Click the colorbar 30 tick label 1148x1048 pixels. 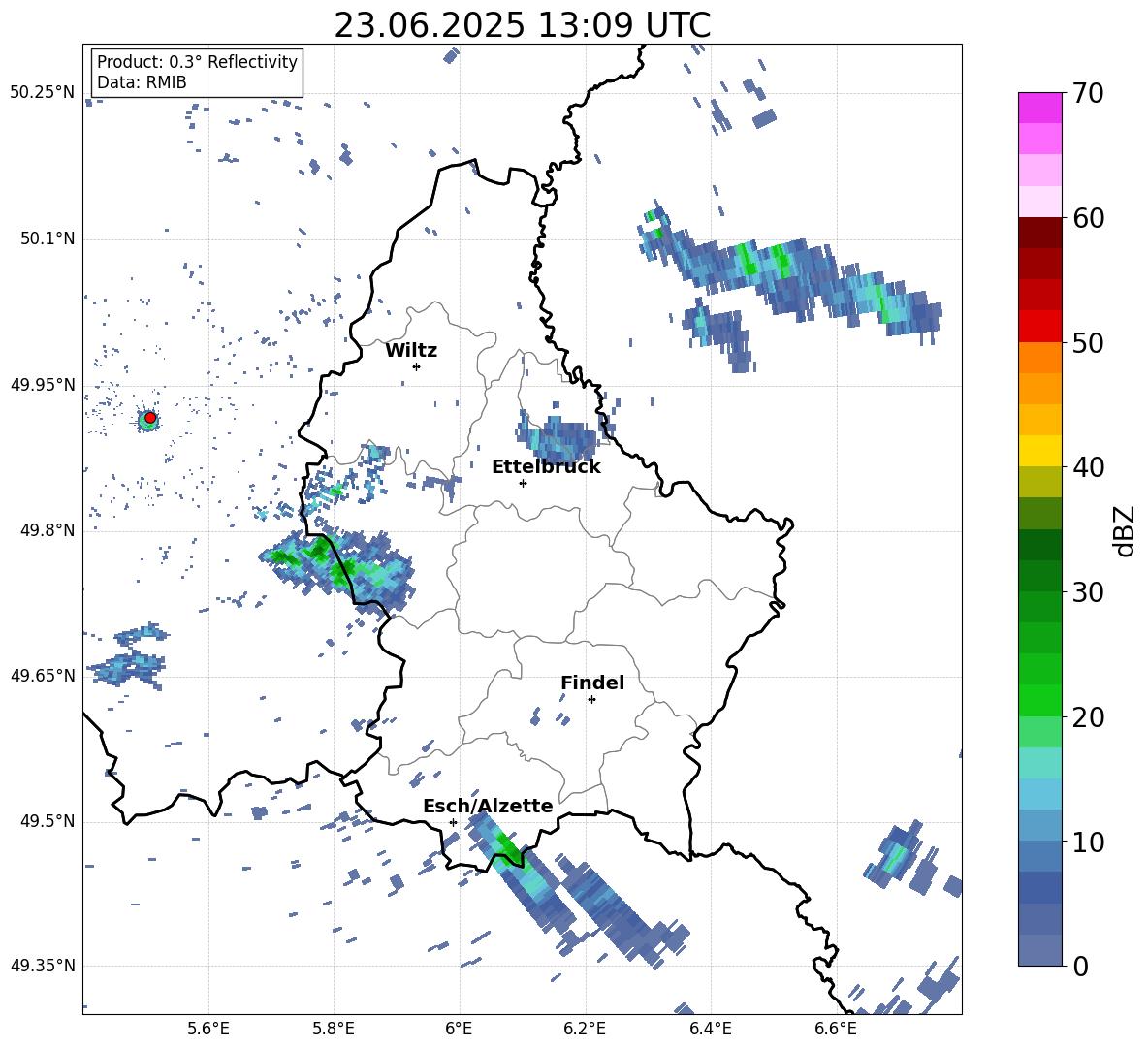pos(1088,592)
